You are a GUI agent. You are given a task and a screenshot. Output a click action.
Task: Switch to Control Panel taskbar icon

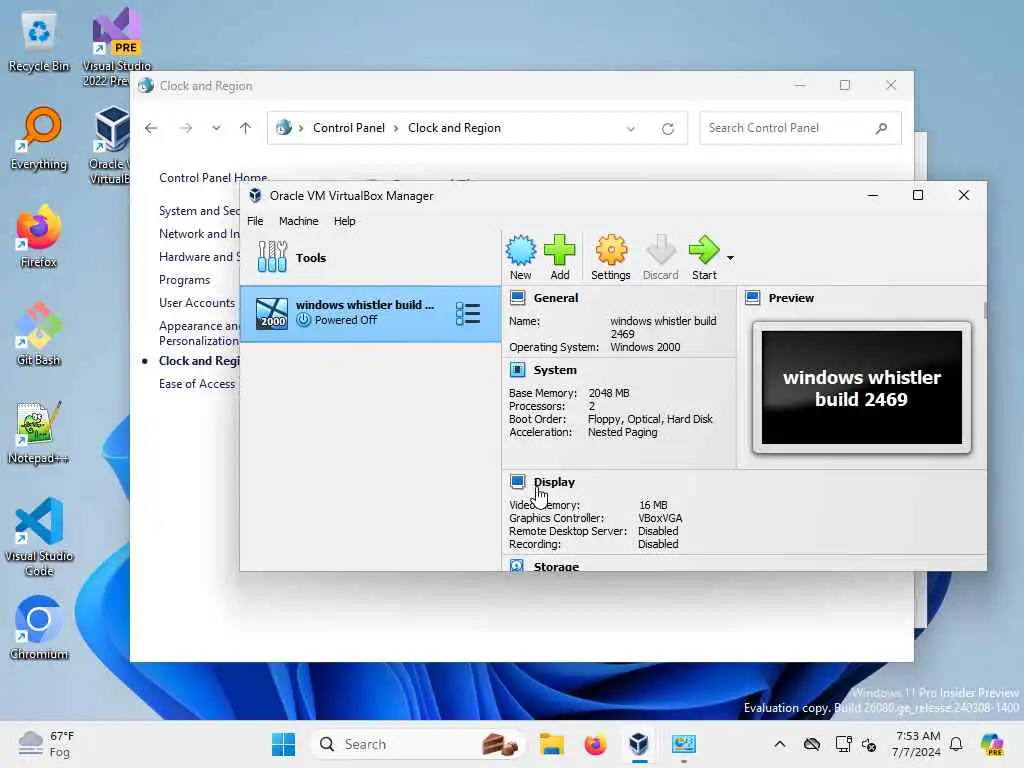pos(684,744)
